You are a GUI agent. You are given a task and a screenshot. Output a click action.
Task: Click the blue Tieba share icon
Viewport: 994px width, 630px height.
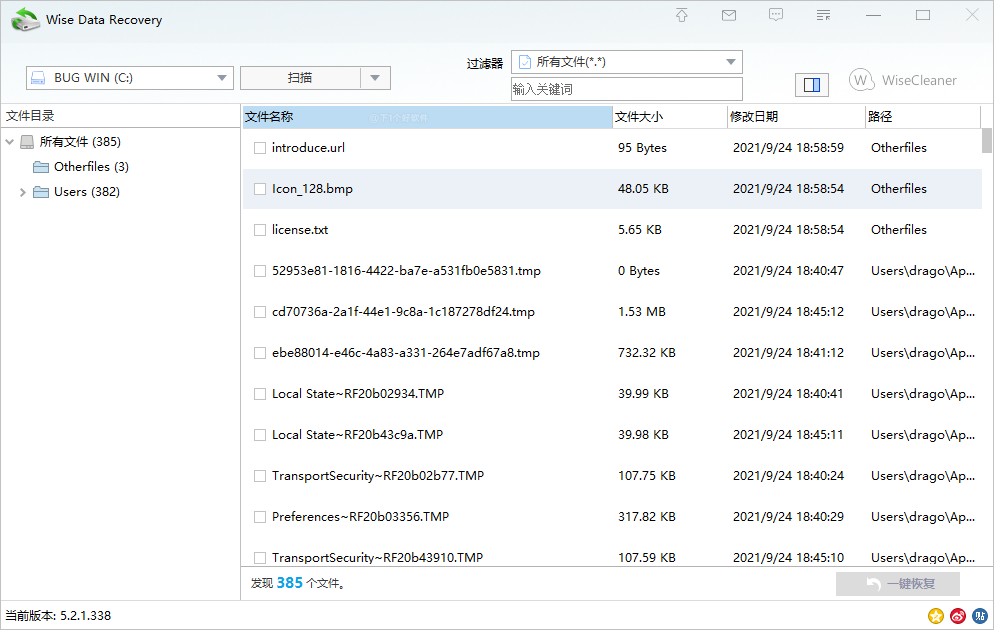pos(979,616)
